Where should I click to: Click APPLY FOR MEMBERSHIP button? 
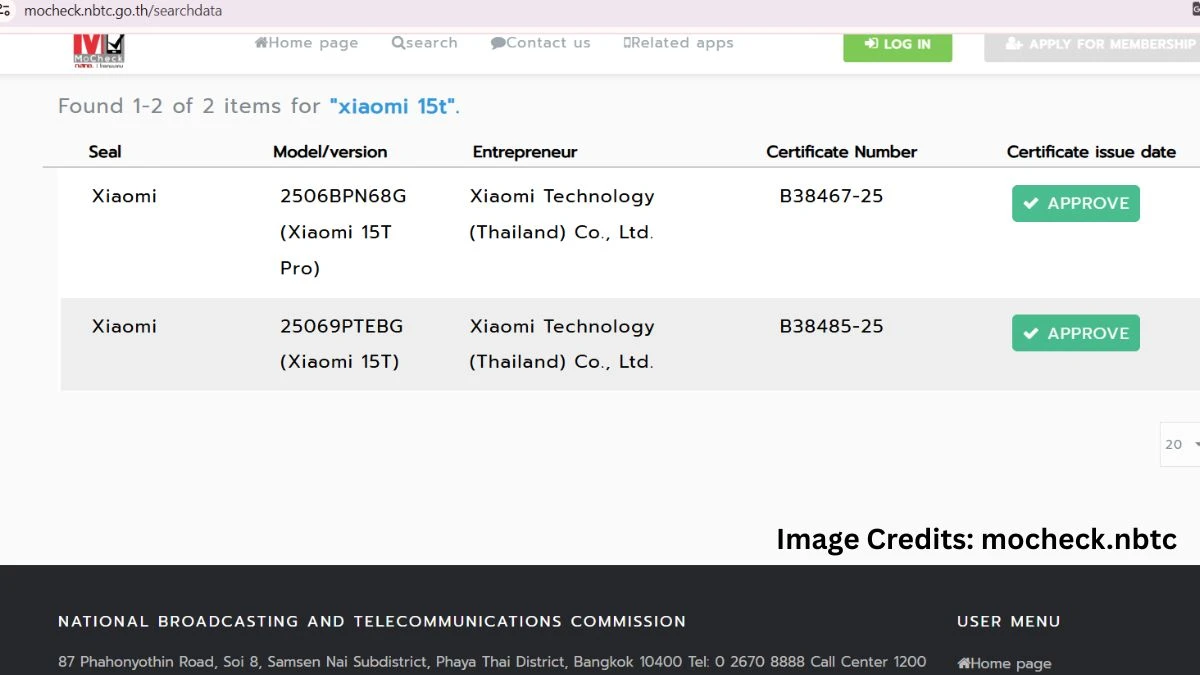(1092, 45)
